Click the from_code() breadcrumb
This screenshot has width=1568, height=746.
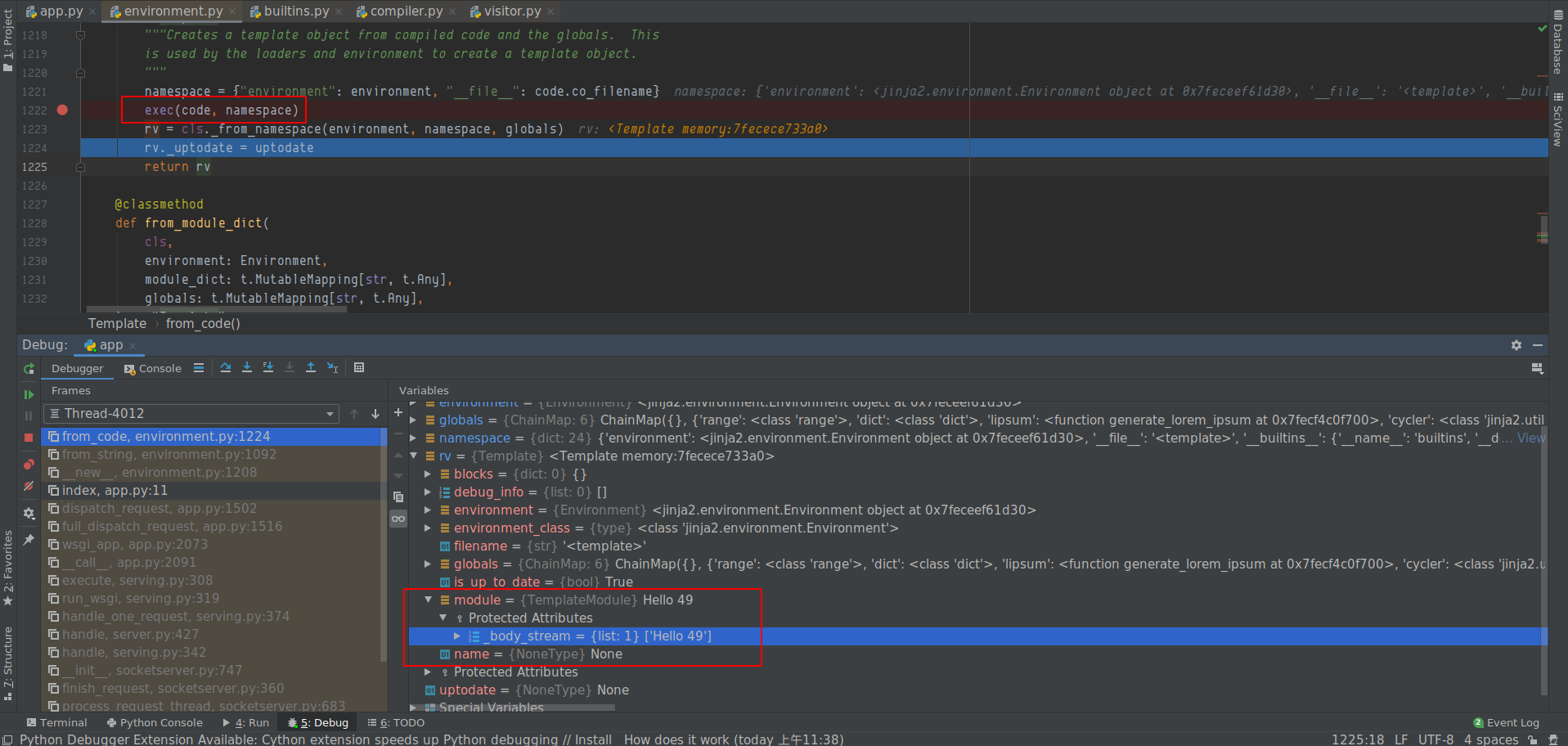pyautogui.click(x=203, y=323)
